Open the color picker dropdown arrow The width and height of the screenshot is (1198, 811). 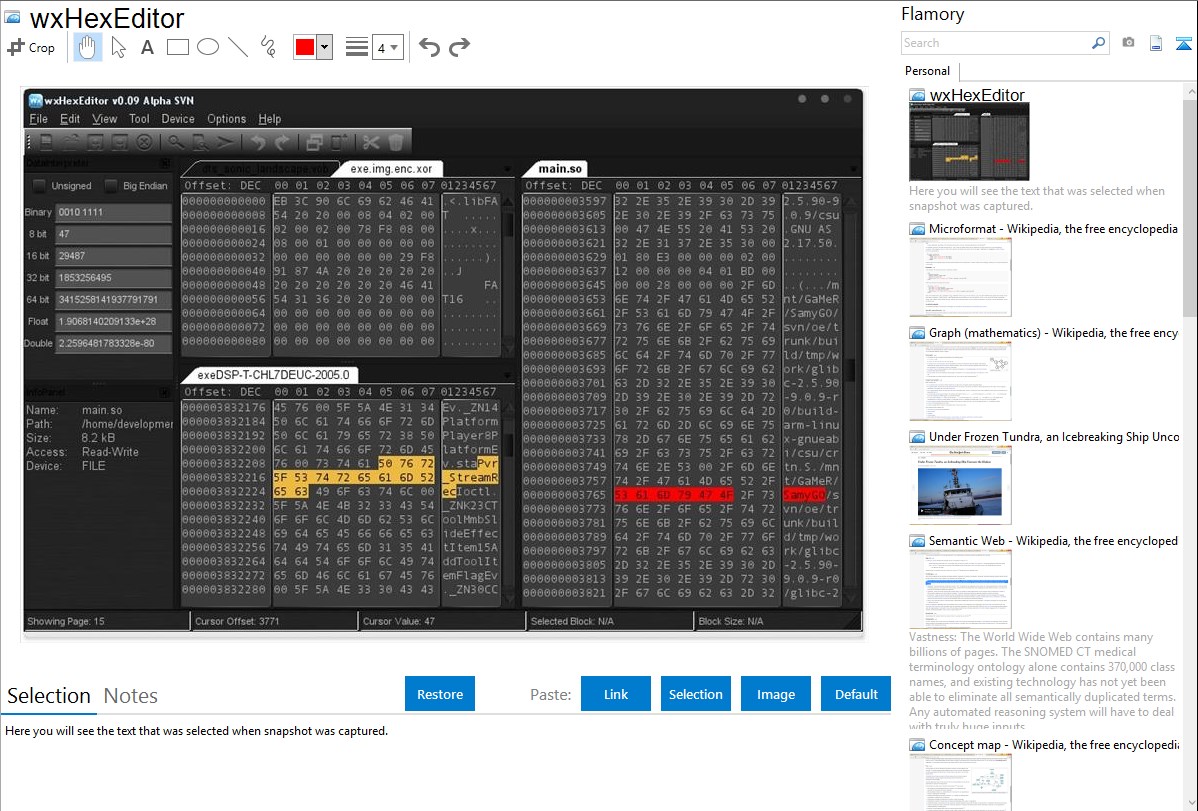coord(325,47)
